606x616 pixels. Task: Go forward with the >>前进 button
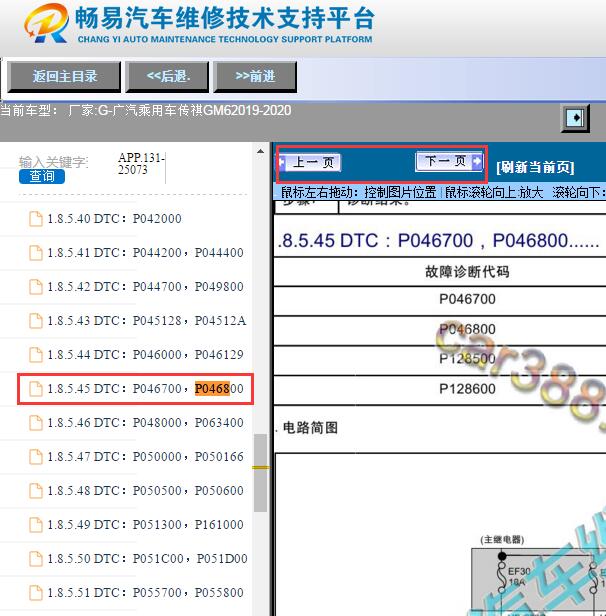[255, 77]
